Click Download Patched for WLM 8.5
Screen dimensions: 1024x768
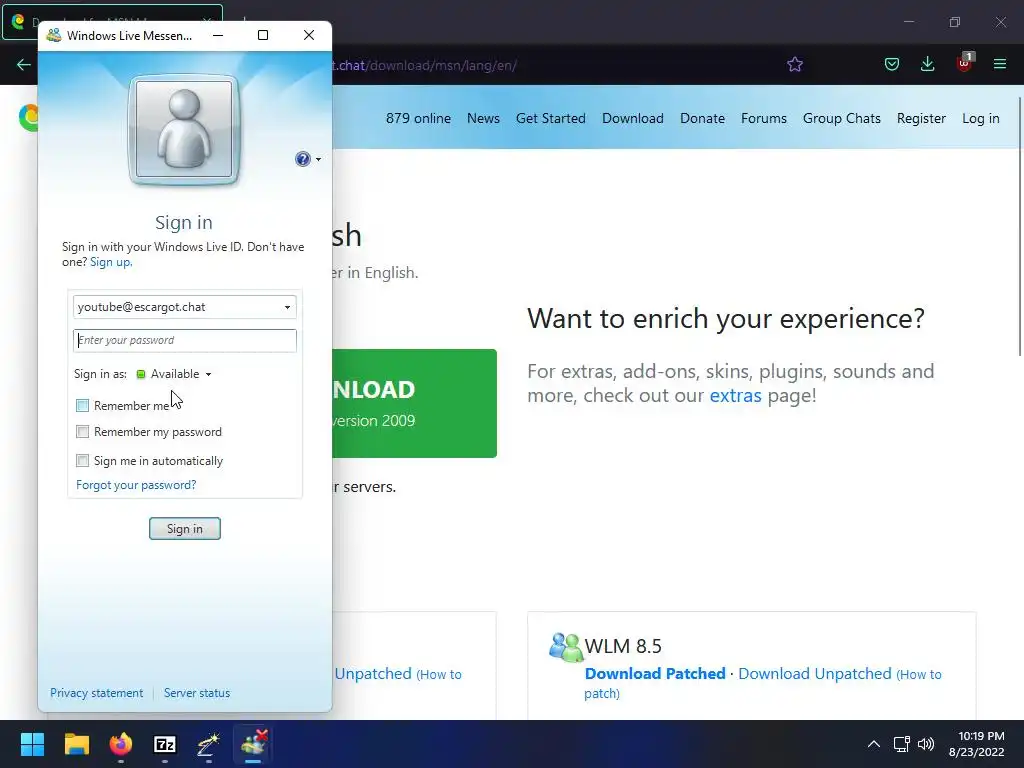pos(655,673)
